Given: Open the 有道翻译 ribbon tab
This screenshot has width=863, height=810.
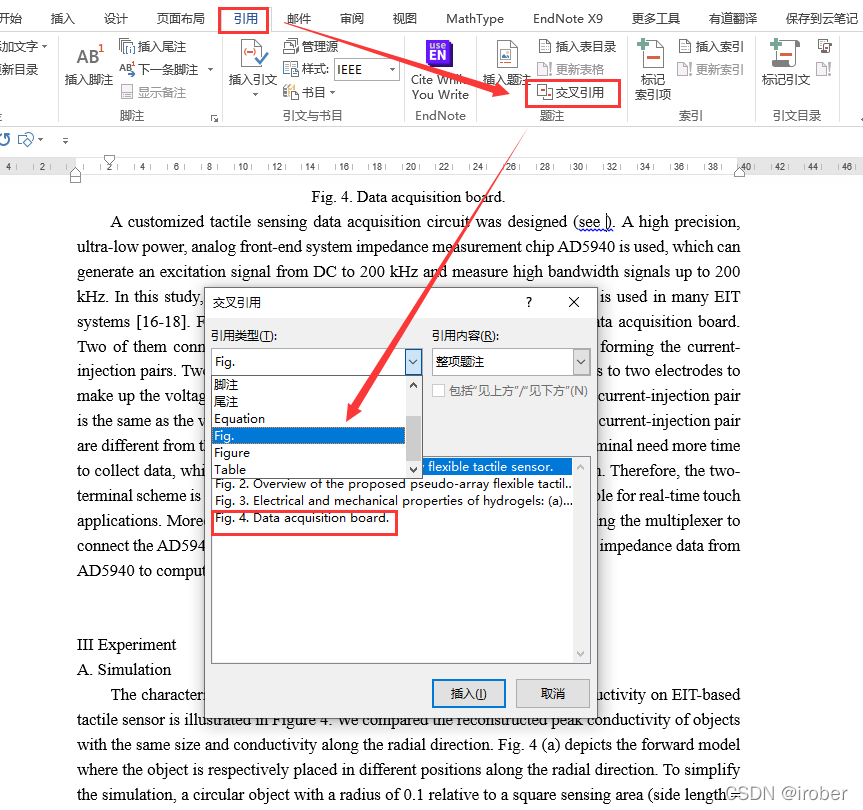Looking at the screenshot, I should click(733, 19).
